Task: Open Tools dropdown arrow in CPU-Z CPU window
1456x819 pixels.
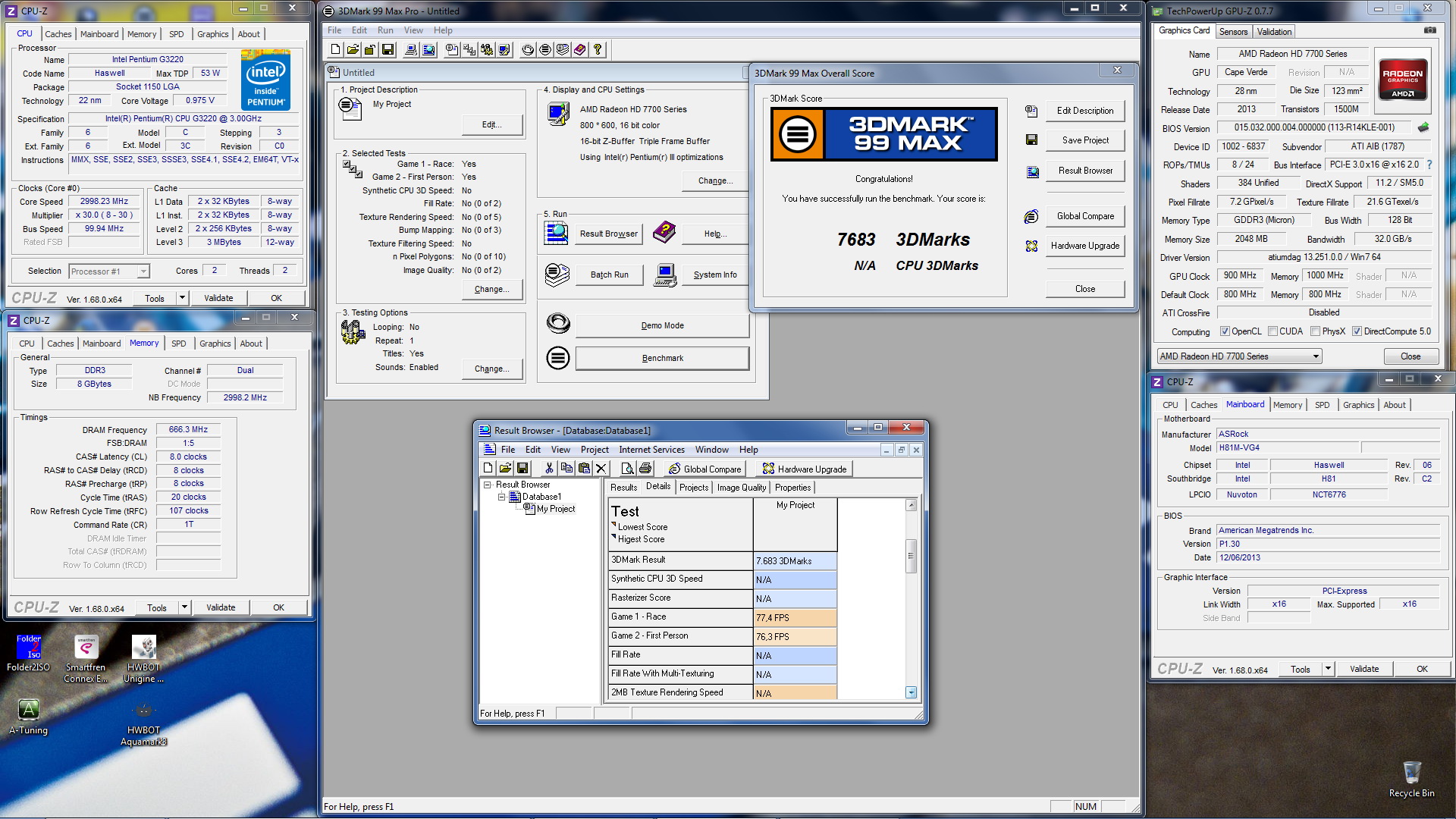Action: coord(182,298)
